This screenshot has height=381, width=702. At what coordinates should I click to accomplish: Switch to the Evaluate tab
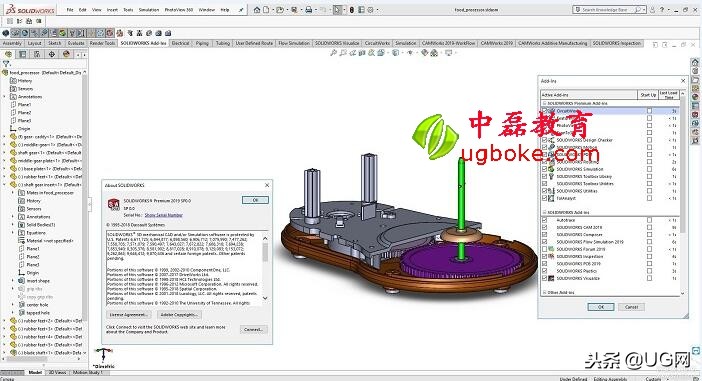click(76, 43)
